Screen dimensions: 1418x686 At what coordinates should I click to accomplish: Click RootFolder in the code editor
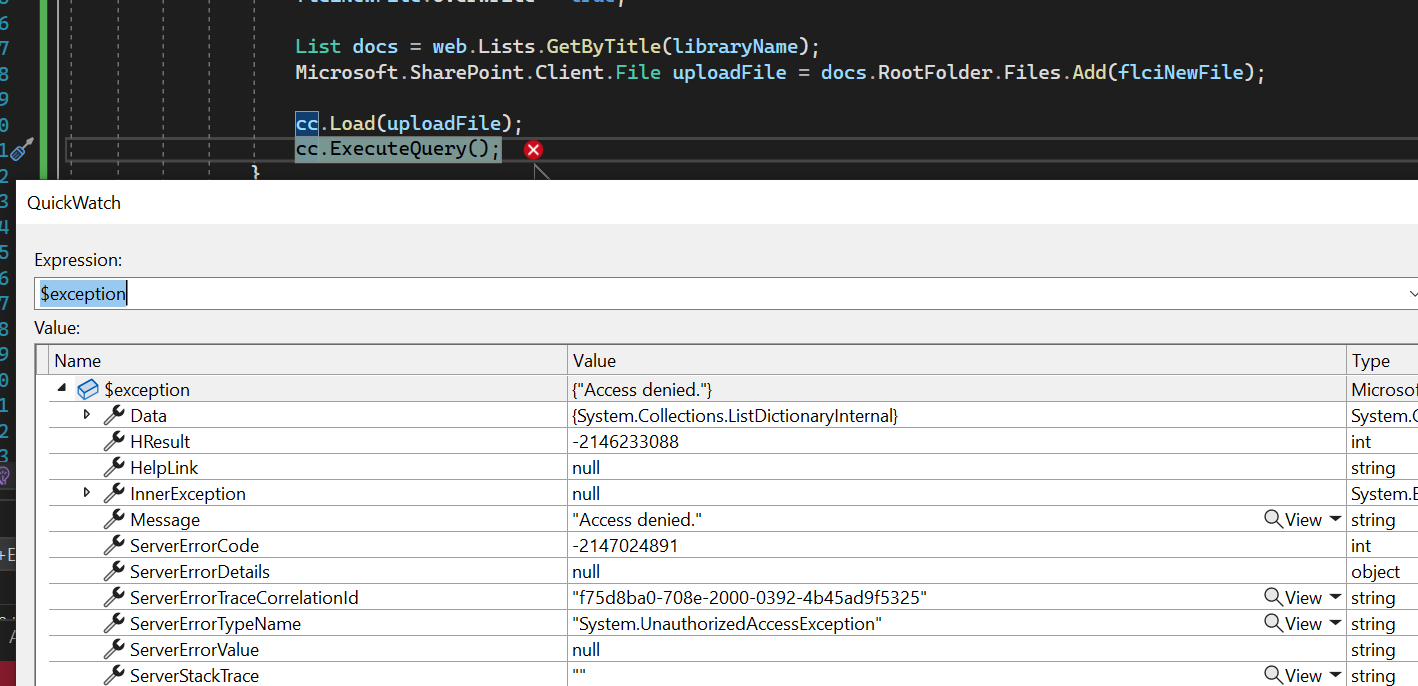coord(930,72)
